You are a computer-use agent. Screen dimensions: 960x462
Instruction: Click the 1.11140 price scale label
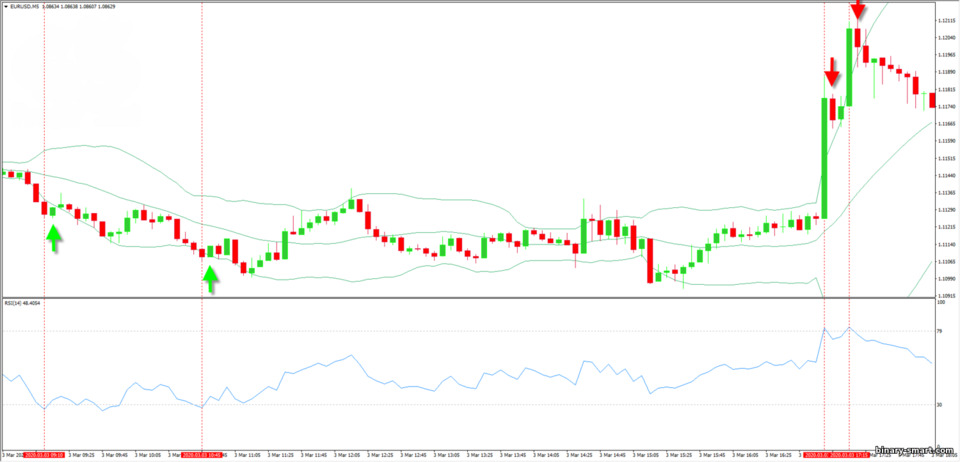point(946,245)
